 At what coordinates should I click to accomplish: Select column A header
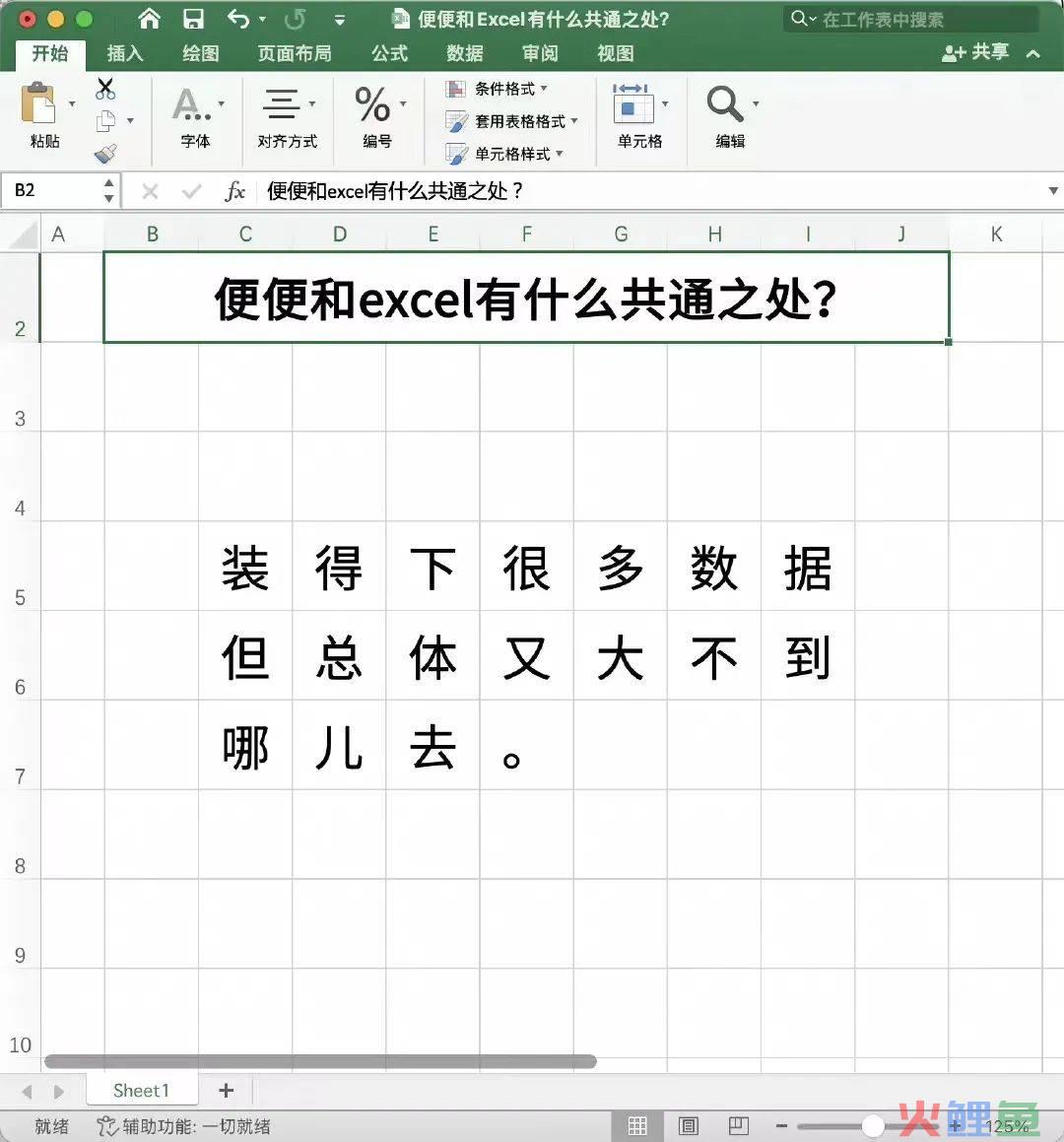click(x=58, y=235)
